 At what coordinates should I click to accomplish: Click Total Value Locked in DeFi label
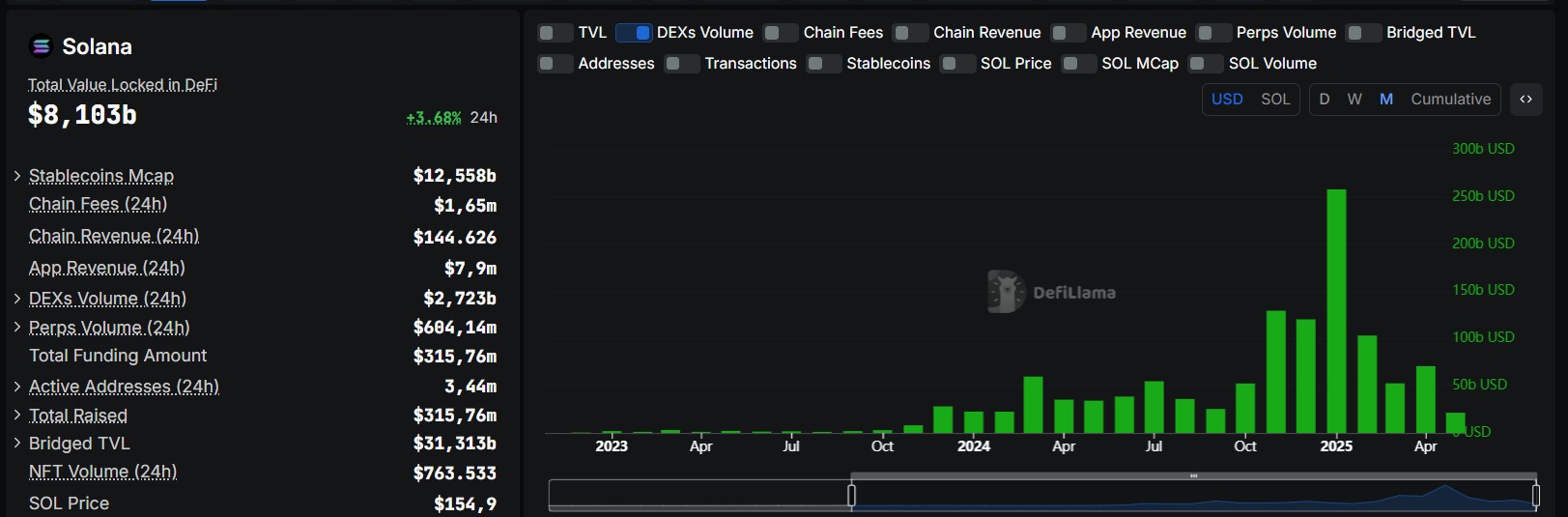123,85
